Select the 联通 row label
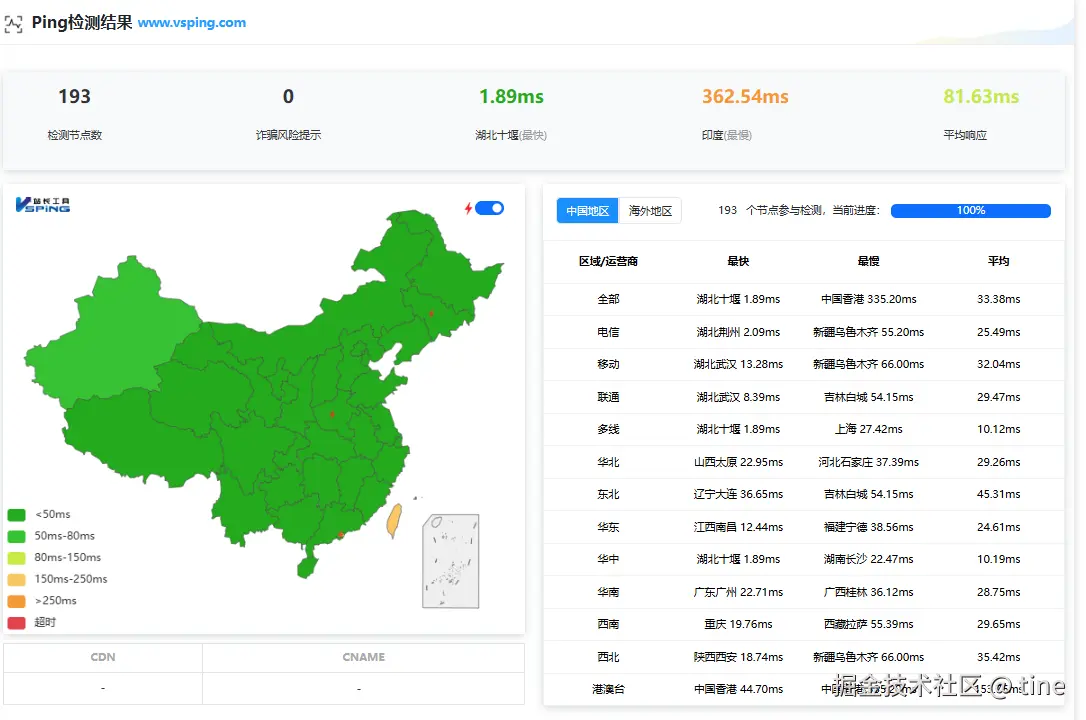 [x=608, y=397]
